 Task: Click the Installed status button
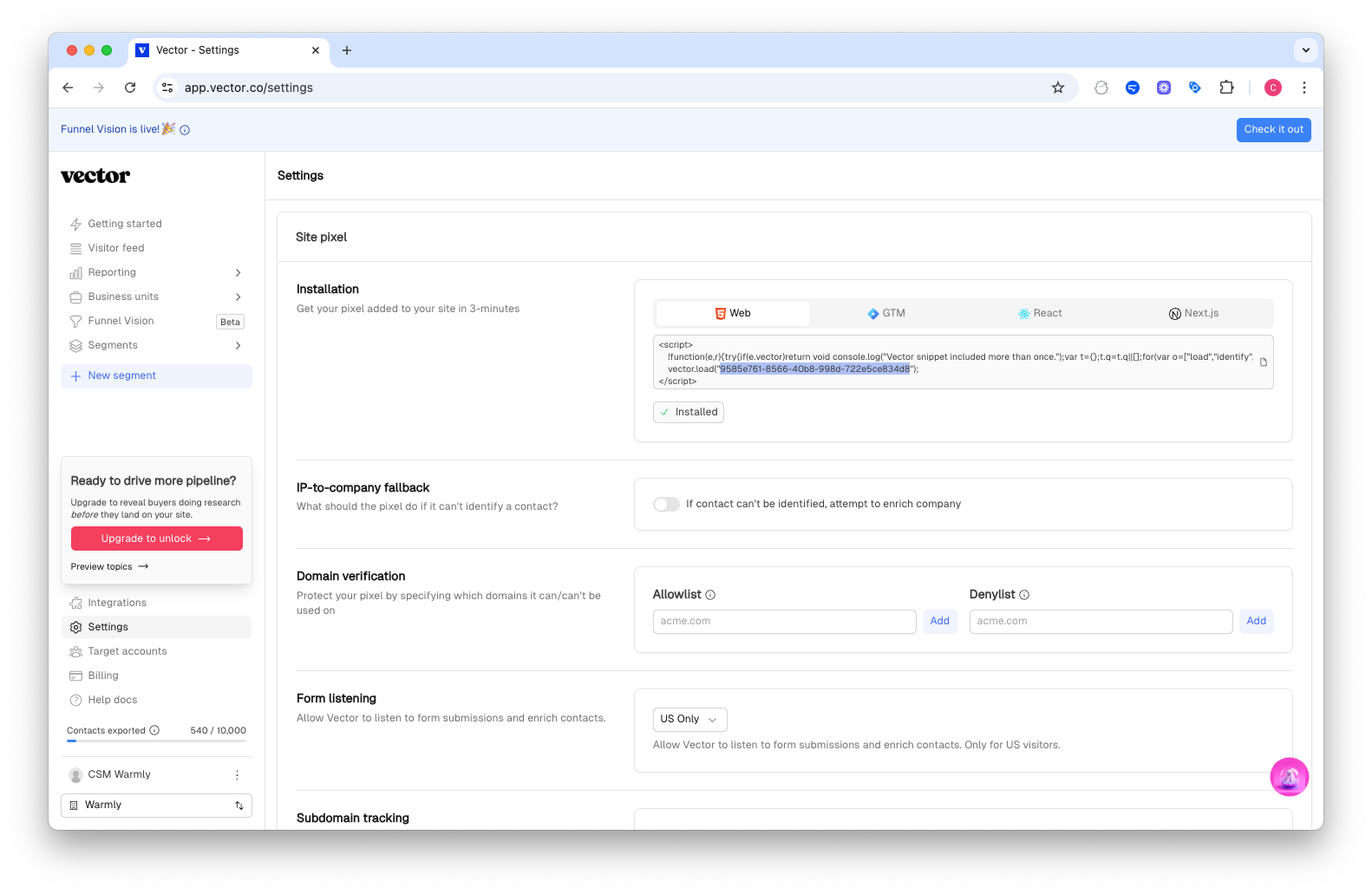pyautogui.click(x=689, y=413)
